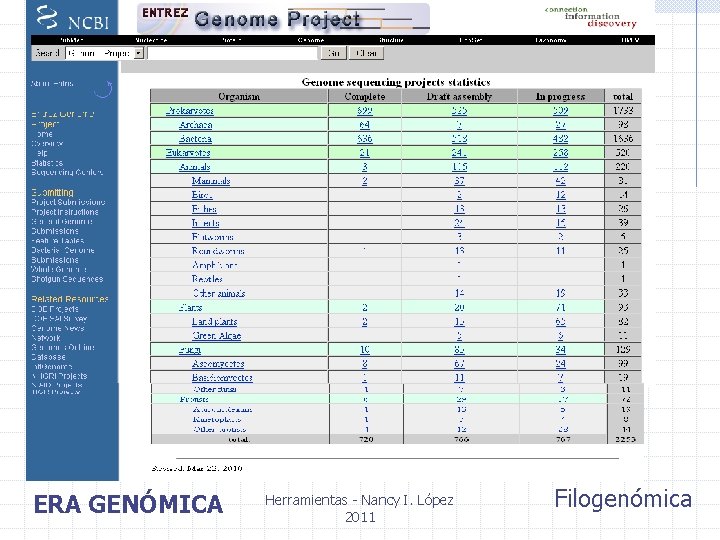Open the Sequencing Centers sidebar link
The image size is (720, 540).
(x=67, y=173)
